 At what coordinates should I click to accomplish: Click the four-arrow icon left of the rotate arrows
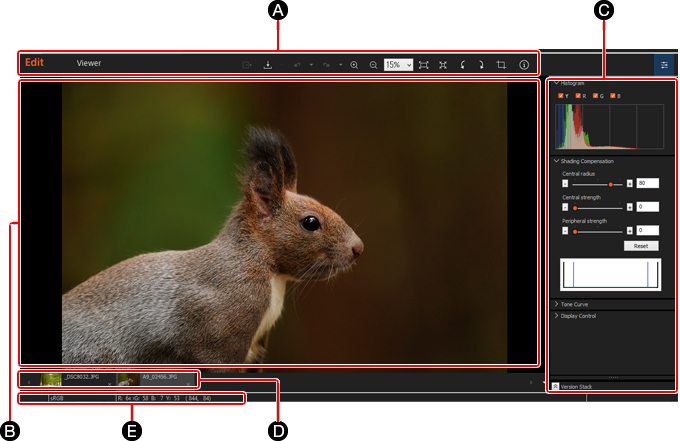[443, 65]
